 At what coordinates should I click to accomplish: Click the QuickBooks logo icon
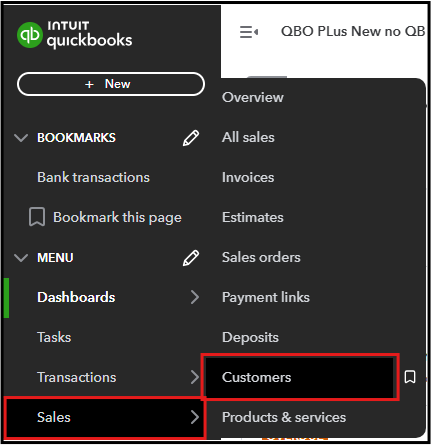30,35
